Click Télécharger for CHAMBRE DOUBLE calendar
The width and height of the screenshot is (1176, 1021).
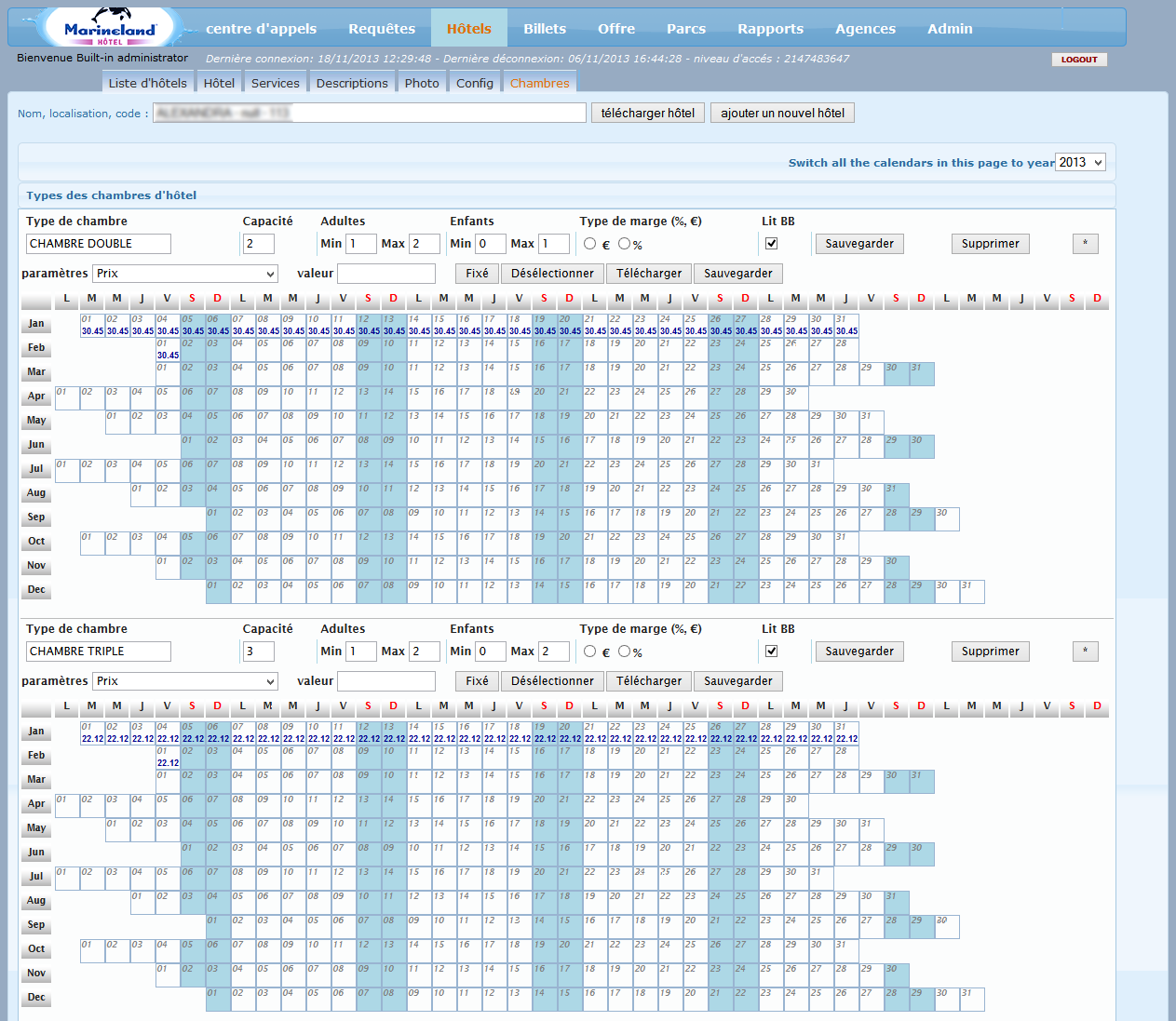[x=649, y=274]
